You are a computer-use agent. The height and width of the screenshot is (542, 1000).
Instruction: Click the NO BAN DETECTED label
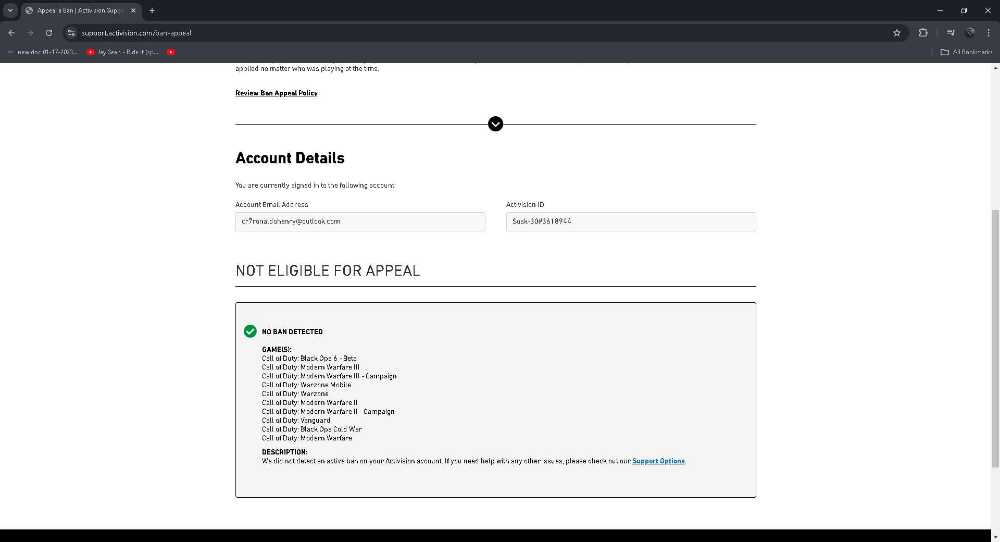coord(292,332)
